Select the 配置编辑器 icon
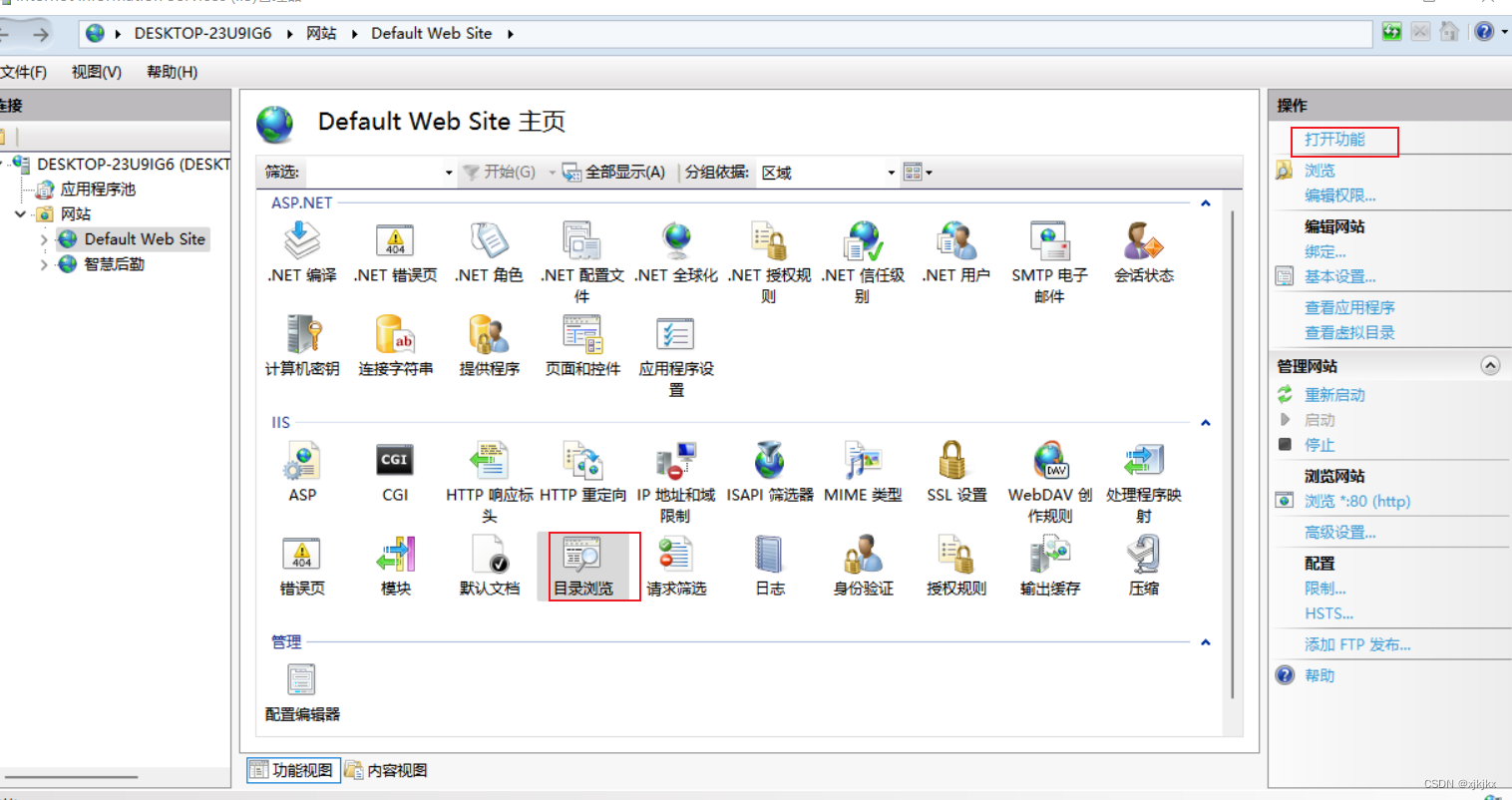1512x800 pixels. click(302, 680)
